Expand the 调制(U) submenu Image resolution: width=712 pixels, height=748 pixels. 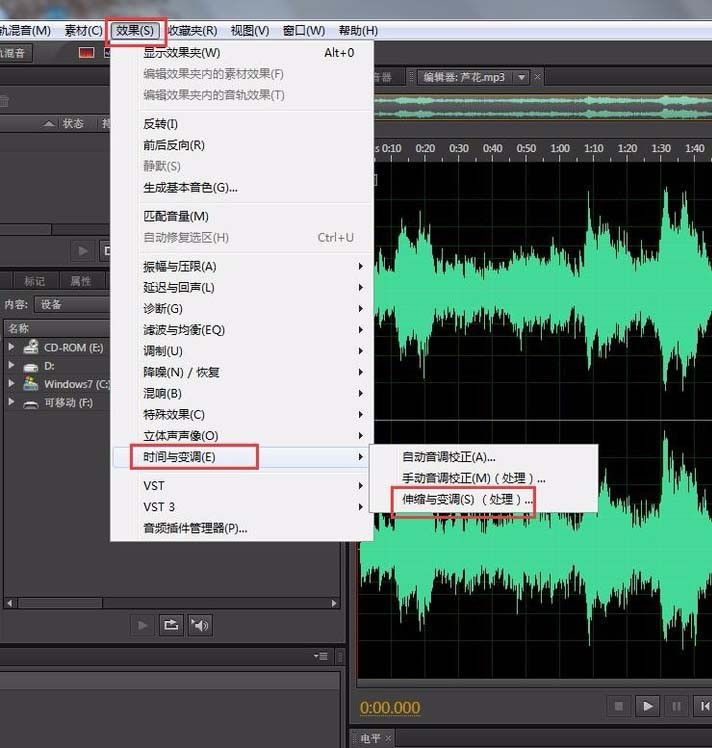pos(242,351)
